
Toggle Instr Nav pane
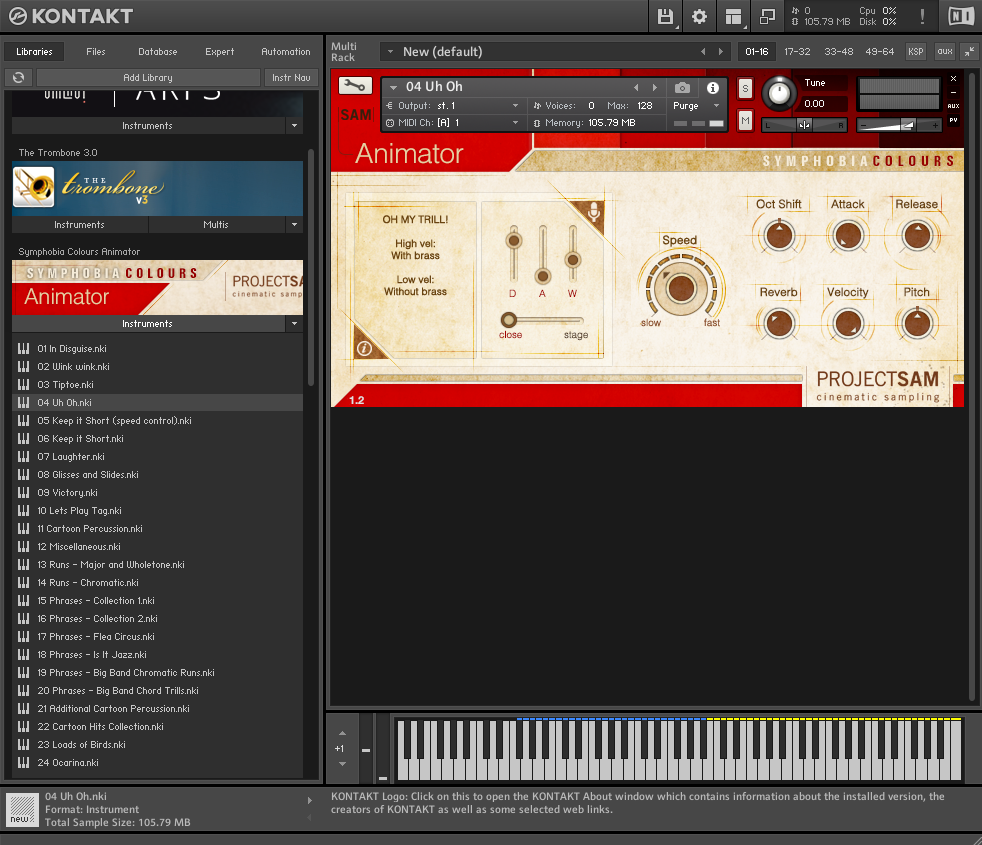point(291,77)
